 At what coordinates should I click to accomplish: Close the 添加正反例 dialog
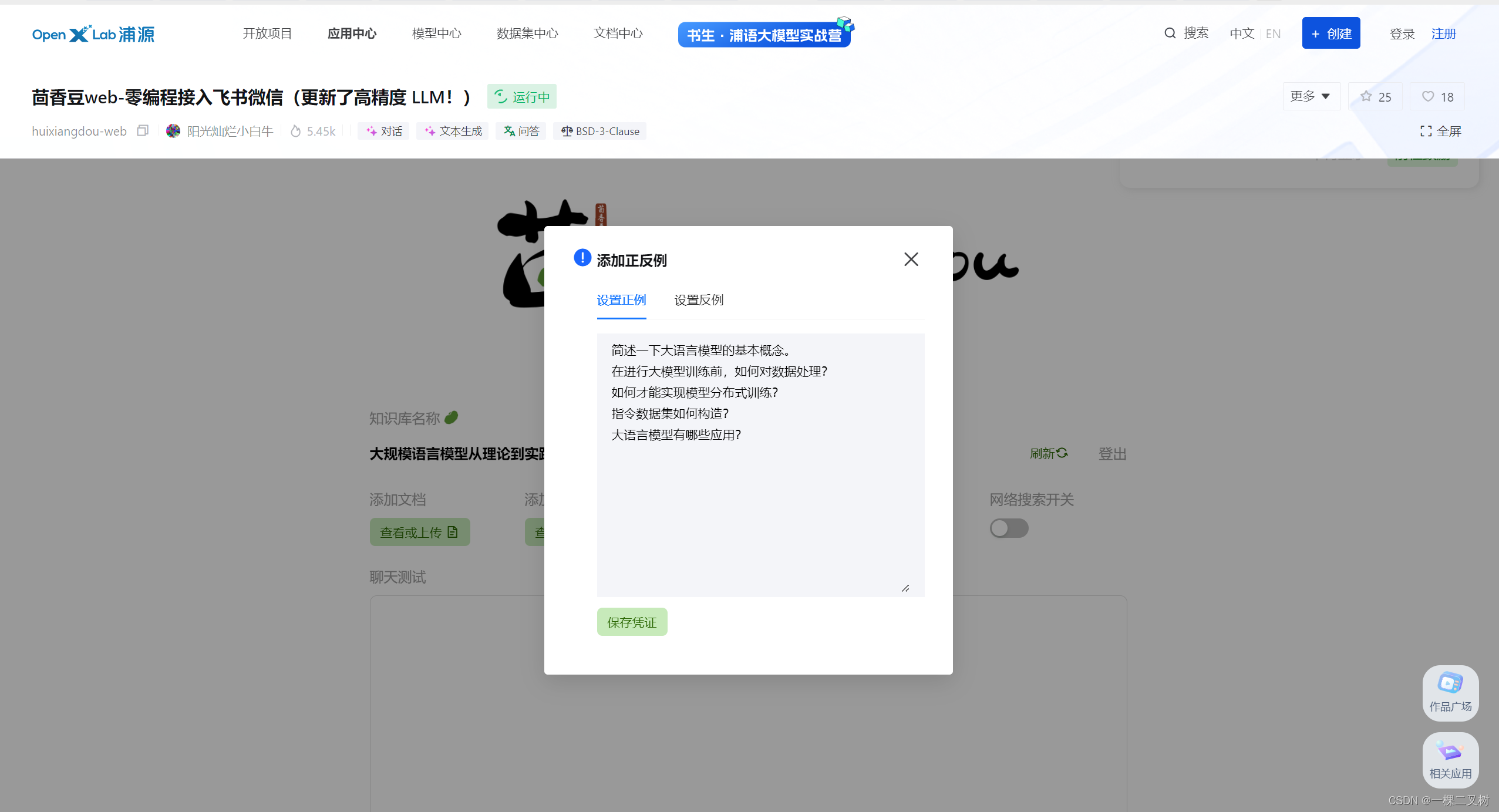pos(911,259)
